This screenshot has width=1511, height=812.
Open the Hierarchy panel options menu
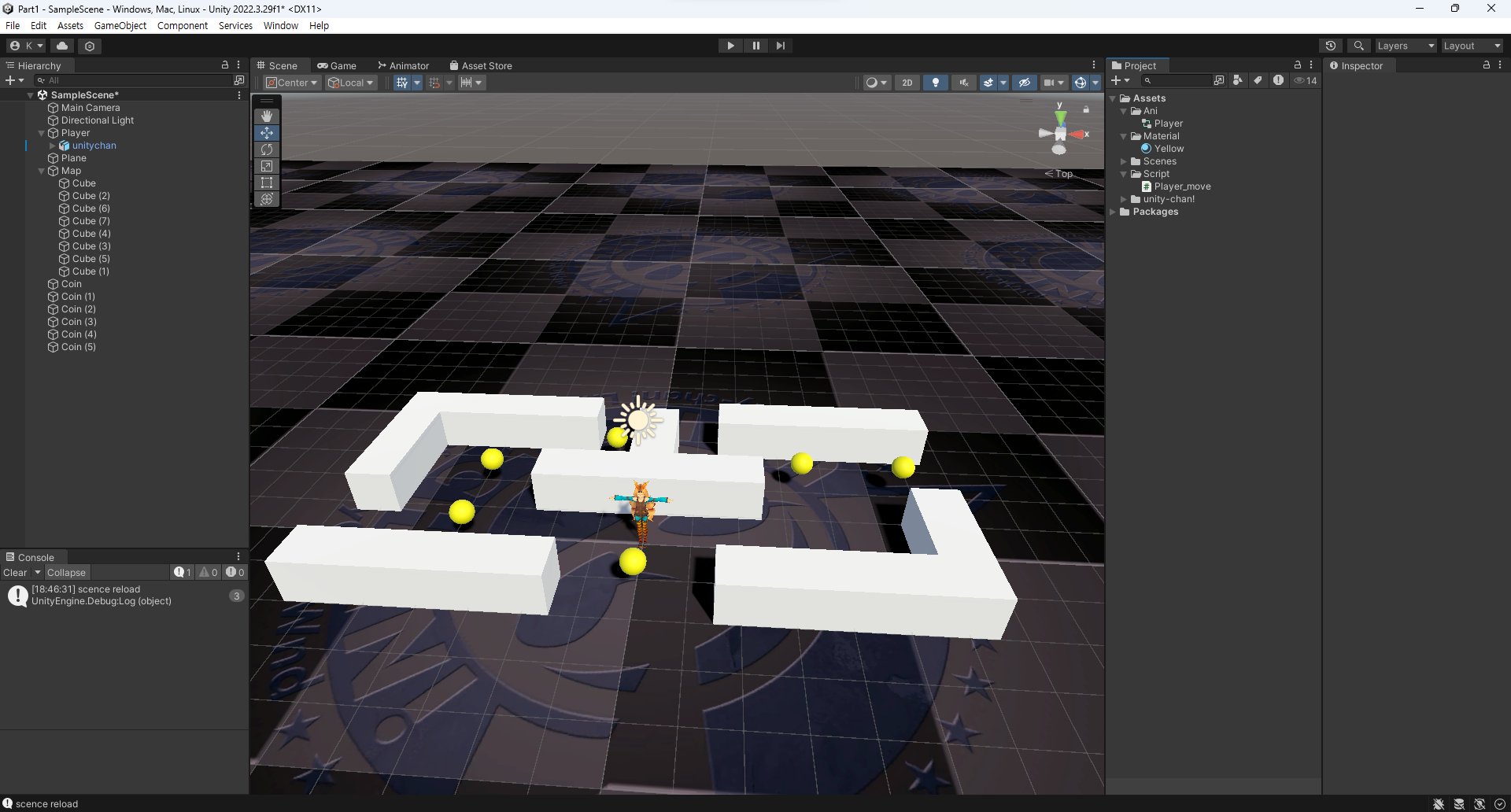coord(238,65)
